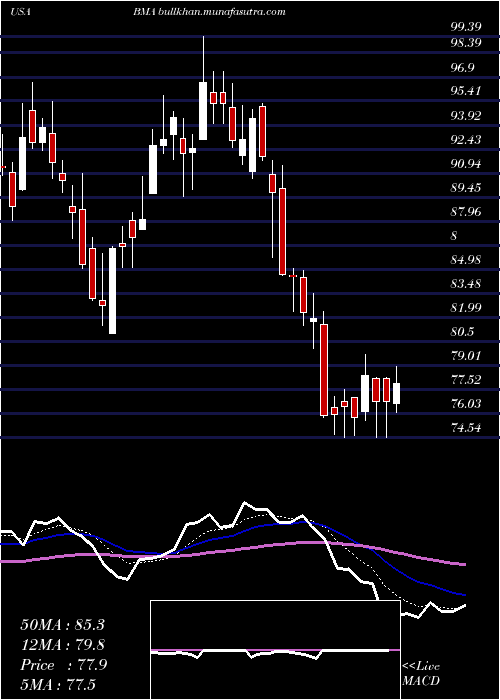Screen dimensions: 500x700
Task: Select the 99.39 price level label
Action: (x=466, y=27)
